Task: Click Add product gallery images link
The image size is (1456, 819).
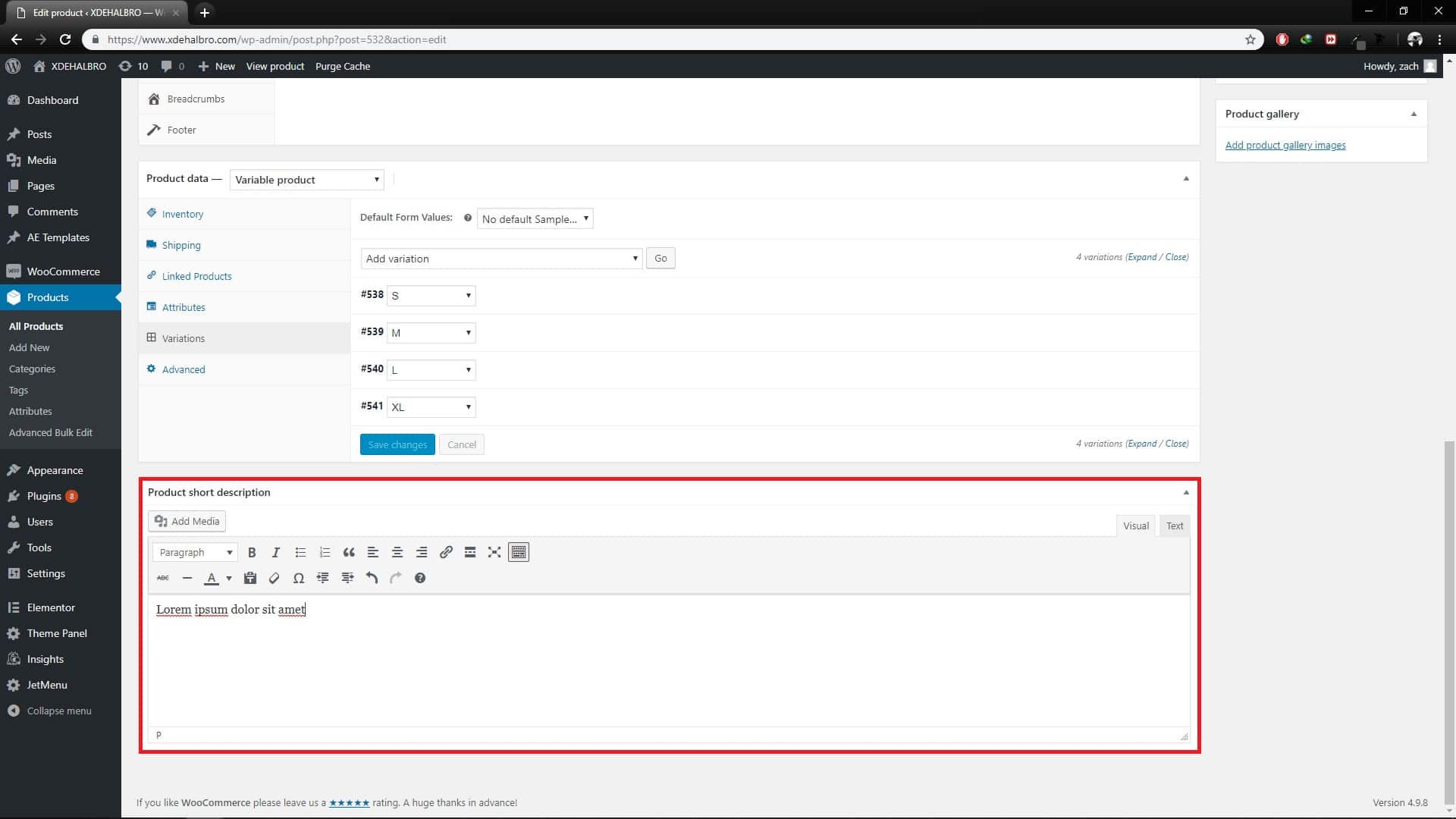Action: (x=1285, y=145)
